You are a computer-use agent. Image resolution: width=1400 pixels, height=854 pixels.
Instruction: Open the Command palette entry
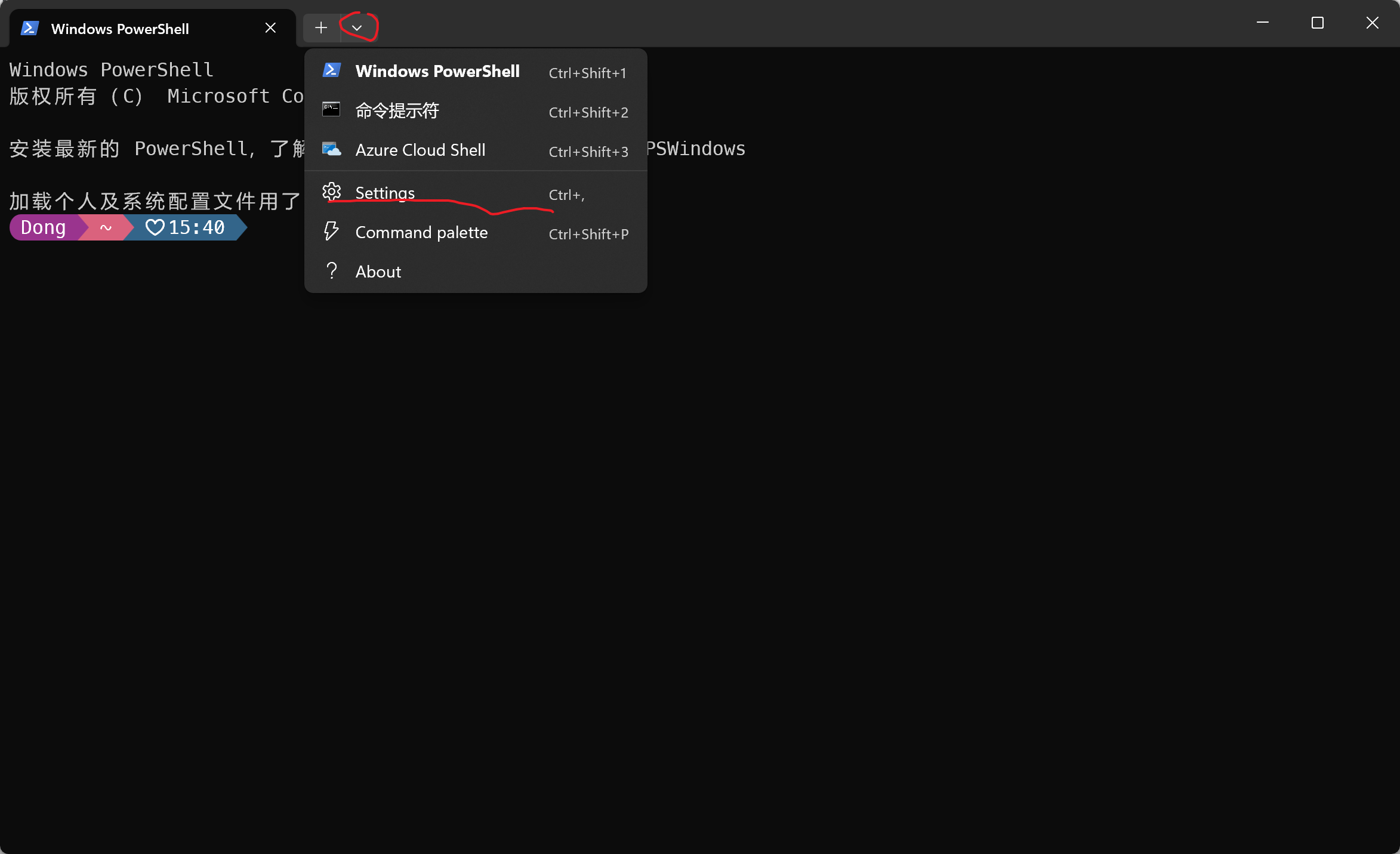[x=421, y=233]
